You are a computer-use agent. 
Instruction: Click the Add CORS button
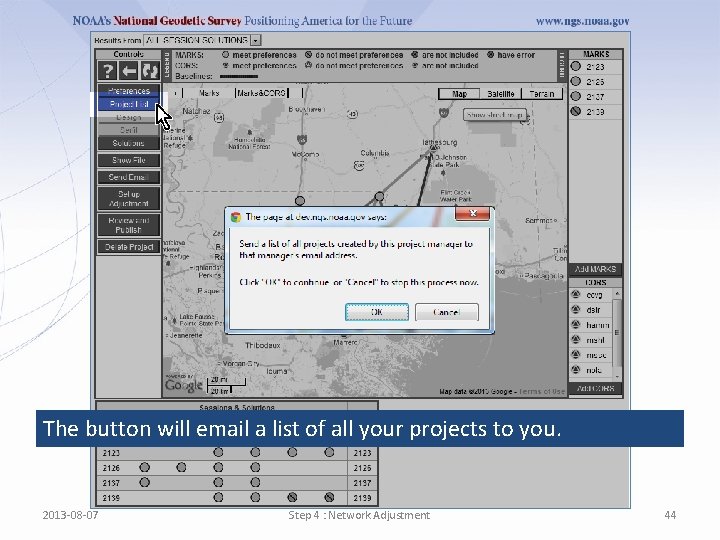[596, 388]
